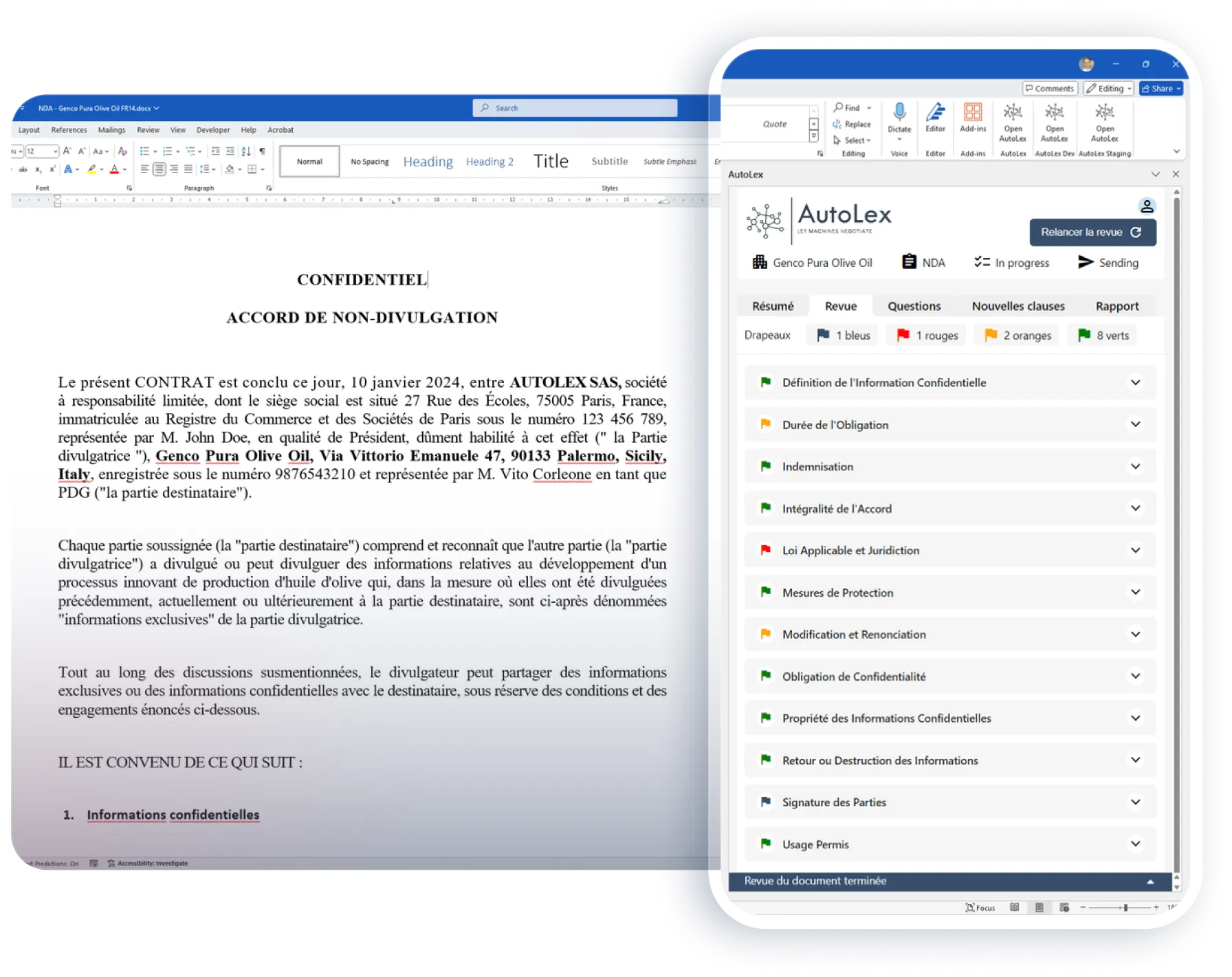Toggle Print Layout view button
This screenshot has height=977, width=1232.
pyautogui.click(x=1039, y=908)
